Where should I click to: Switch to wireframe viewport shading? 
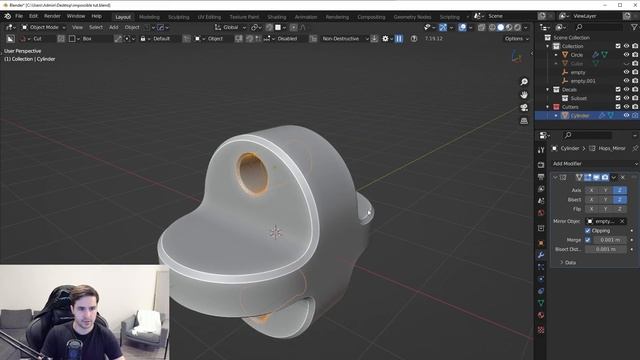coord(492,27)
